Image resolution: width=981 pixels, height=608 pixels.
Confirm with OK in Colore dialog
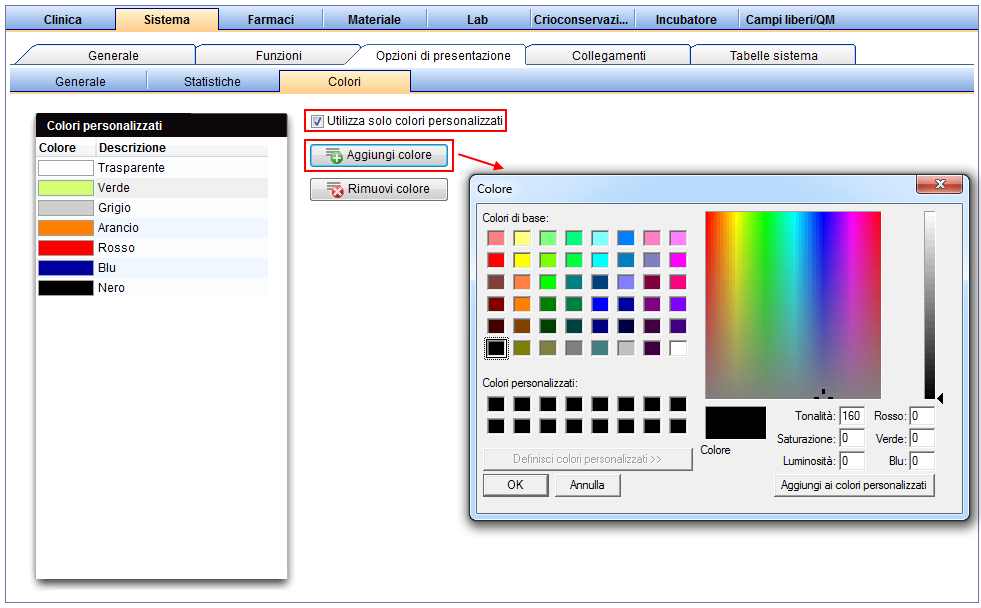pyautogui.click(x=516, y=485)
